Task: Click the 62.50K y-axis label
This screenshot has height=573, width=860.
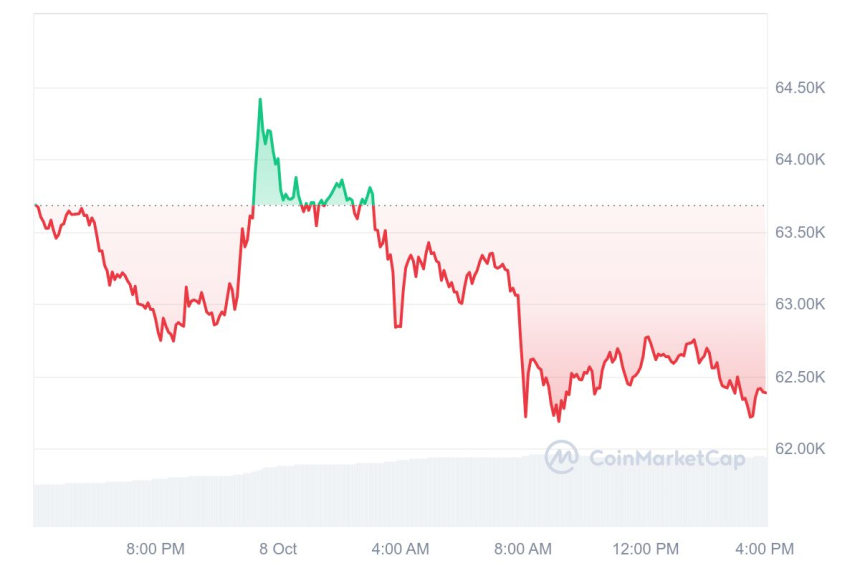Action: click(800, 377)
